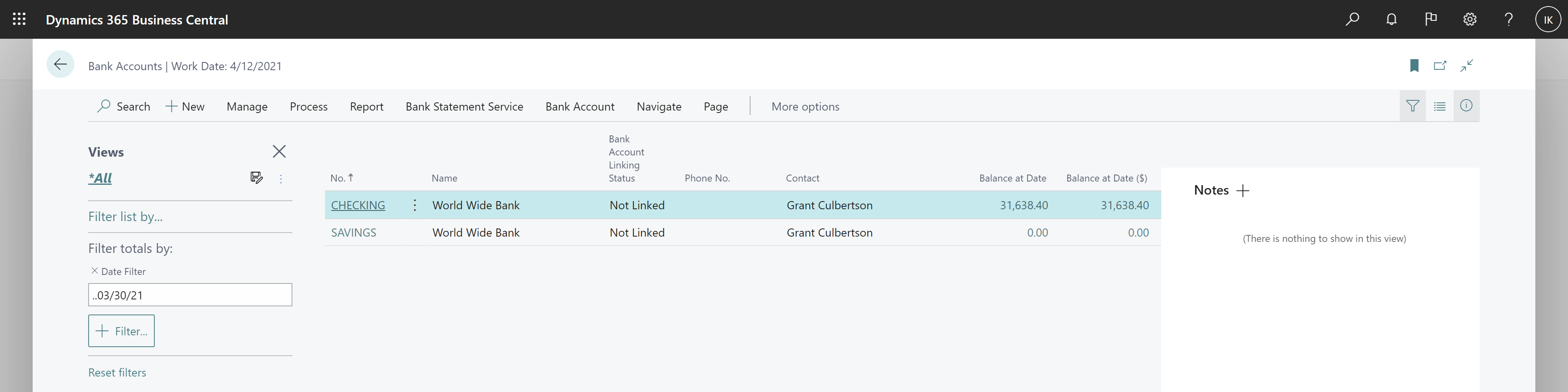
Task: Toggle the FactBox information pane icon
Action: (1466, 106)
